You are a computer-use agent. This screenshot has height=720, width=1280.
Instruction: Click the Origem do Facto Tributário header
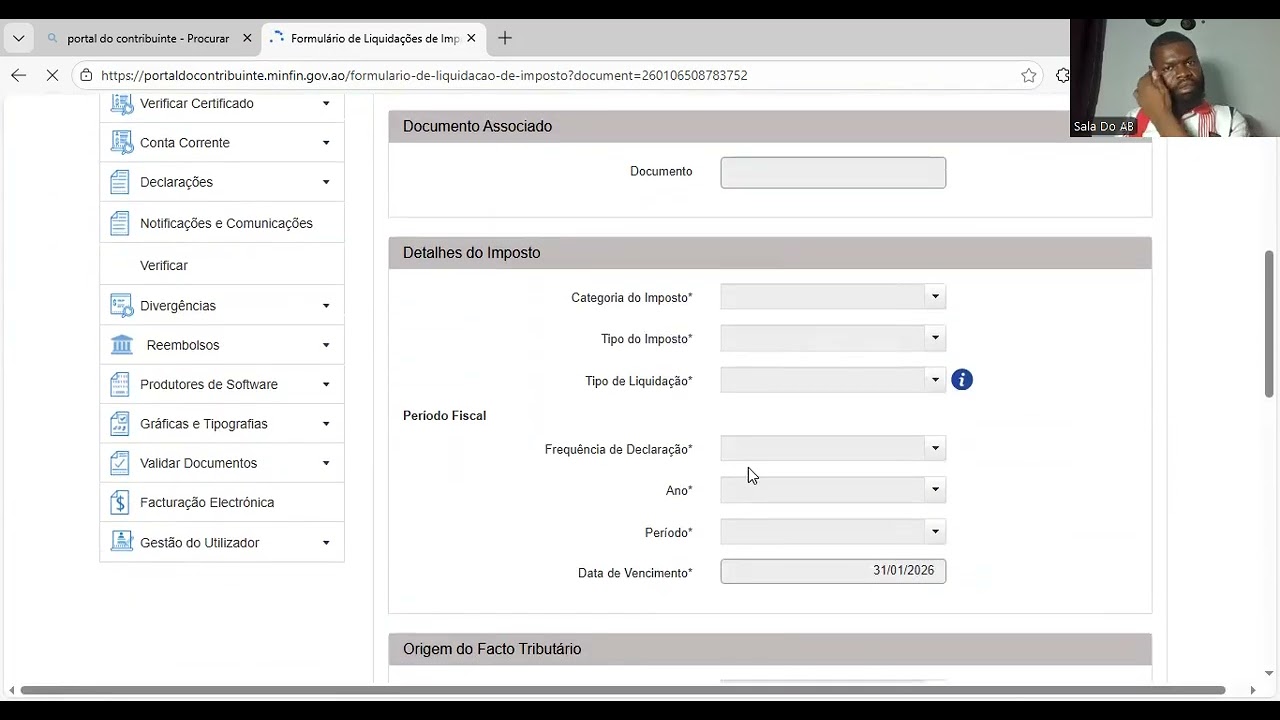[770, 649]
